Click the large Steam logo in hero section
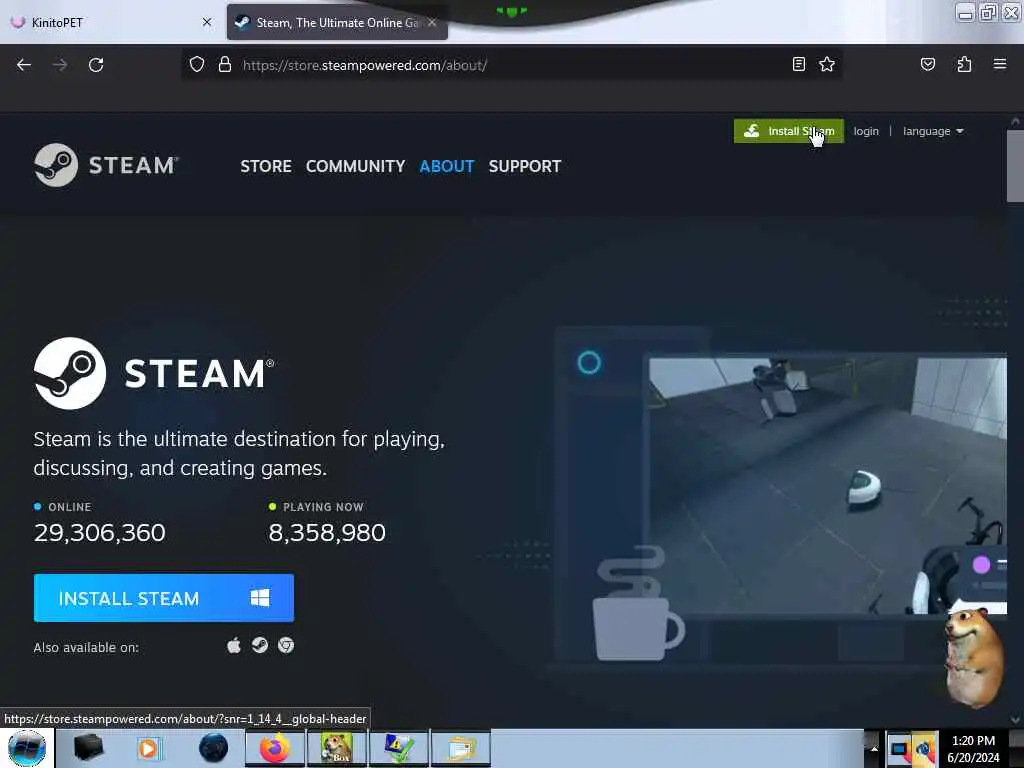 154,373
